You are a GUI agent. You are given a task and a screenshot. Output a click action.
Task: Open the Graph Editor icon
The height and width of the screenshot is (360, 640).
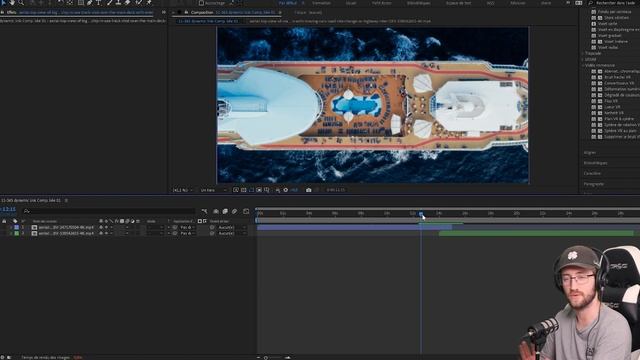coord(246,211)
